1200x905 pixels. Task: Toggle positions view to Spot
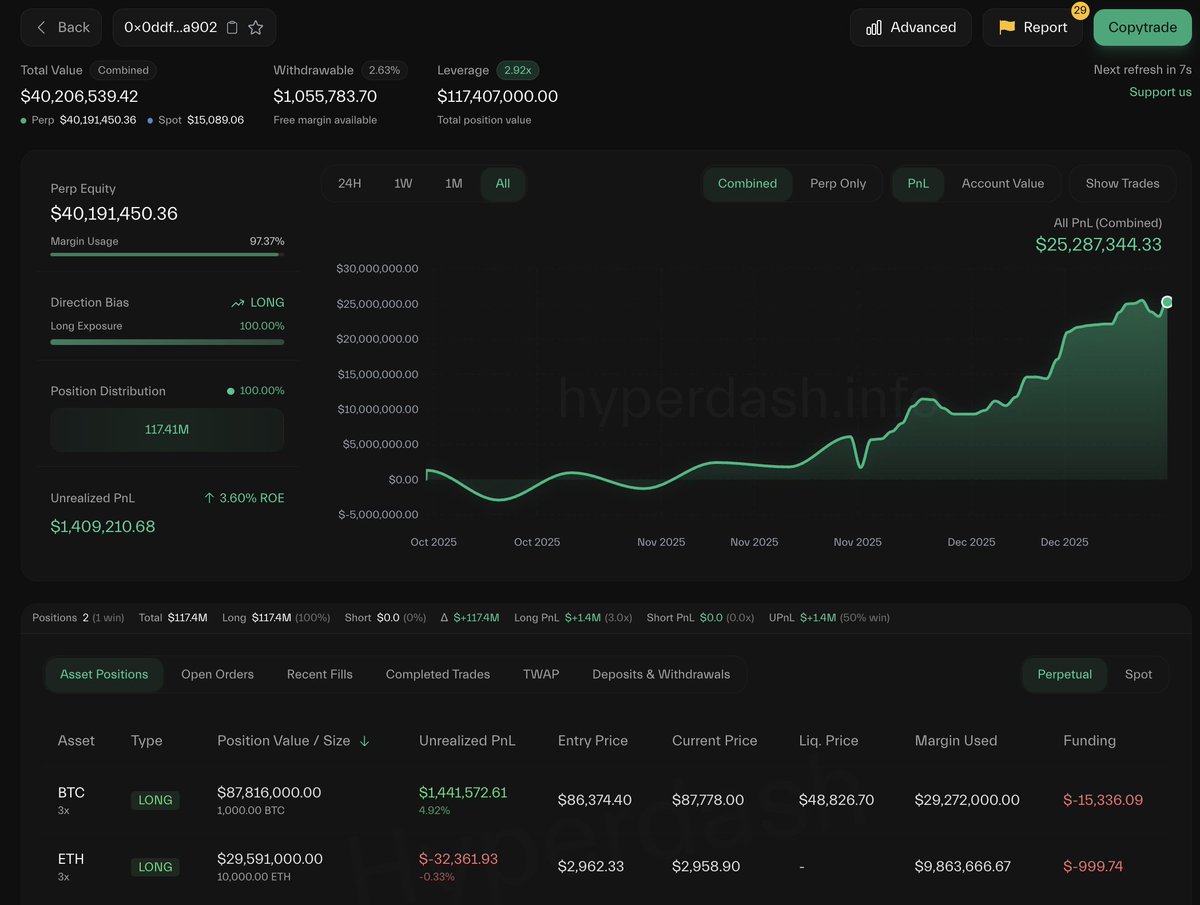[x=1139, y=674]
